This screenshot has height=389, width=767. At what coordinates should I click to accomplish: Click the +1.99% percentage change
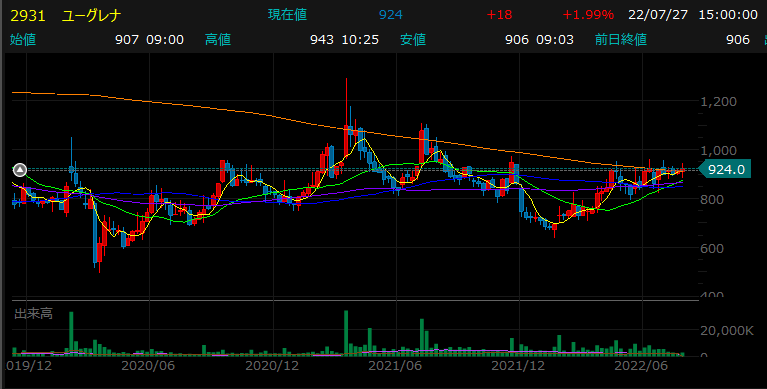[588, 15]
